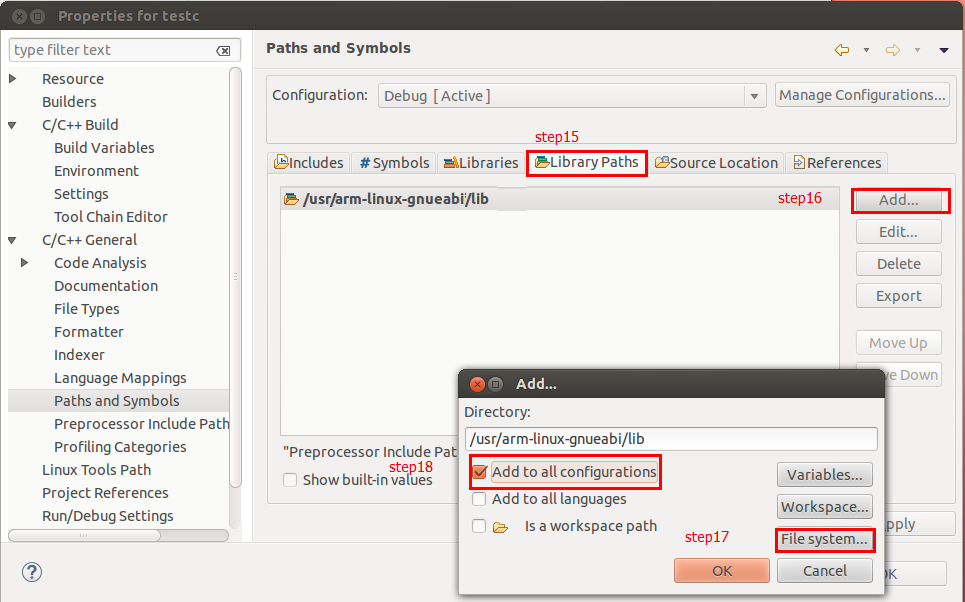Toggle Show built-in values checkbox
965x602 pixels.
(290, 480)
